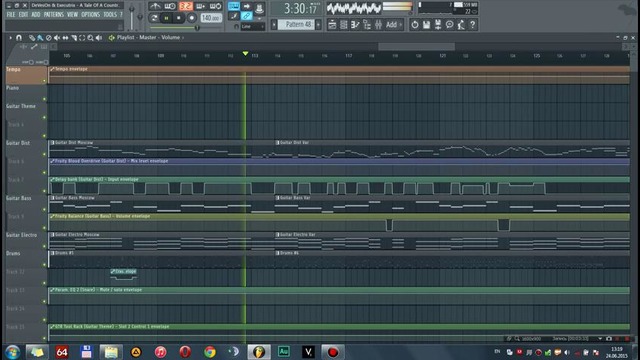Toggle overdub blend recording
The height and width of the screenshot is (360, 640).
click(x=200, y=6)
